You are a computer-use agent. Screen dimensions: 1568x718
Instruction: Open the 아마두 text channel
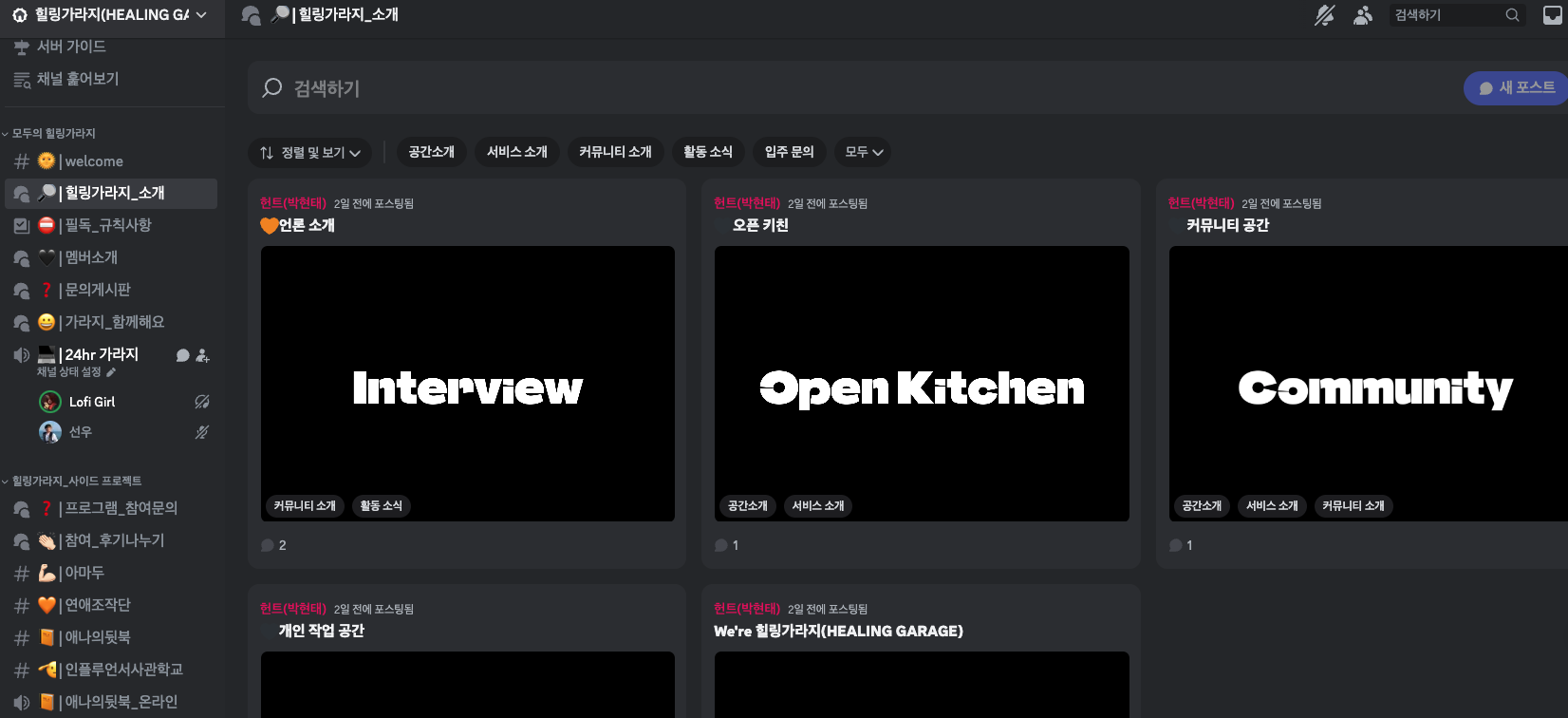(111, 574)
